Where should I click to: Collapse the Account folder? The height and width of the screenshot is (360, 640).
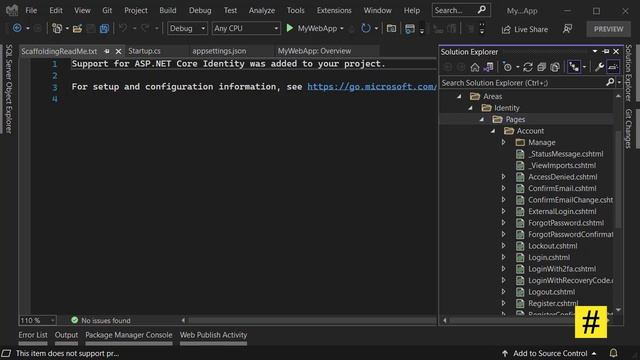click(493, 131)
